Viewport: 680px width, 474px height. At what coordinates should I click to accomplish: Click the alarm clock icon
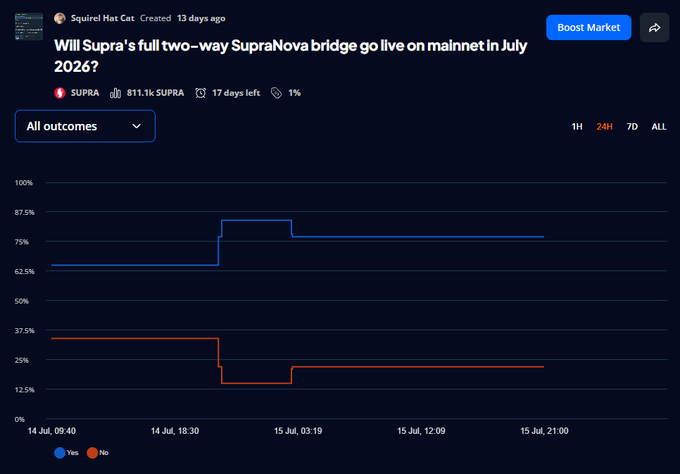pos(200,93)
